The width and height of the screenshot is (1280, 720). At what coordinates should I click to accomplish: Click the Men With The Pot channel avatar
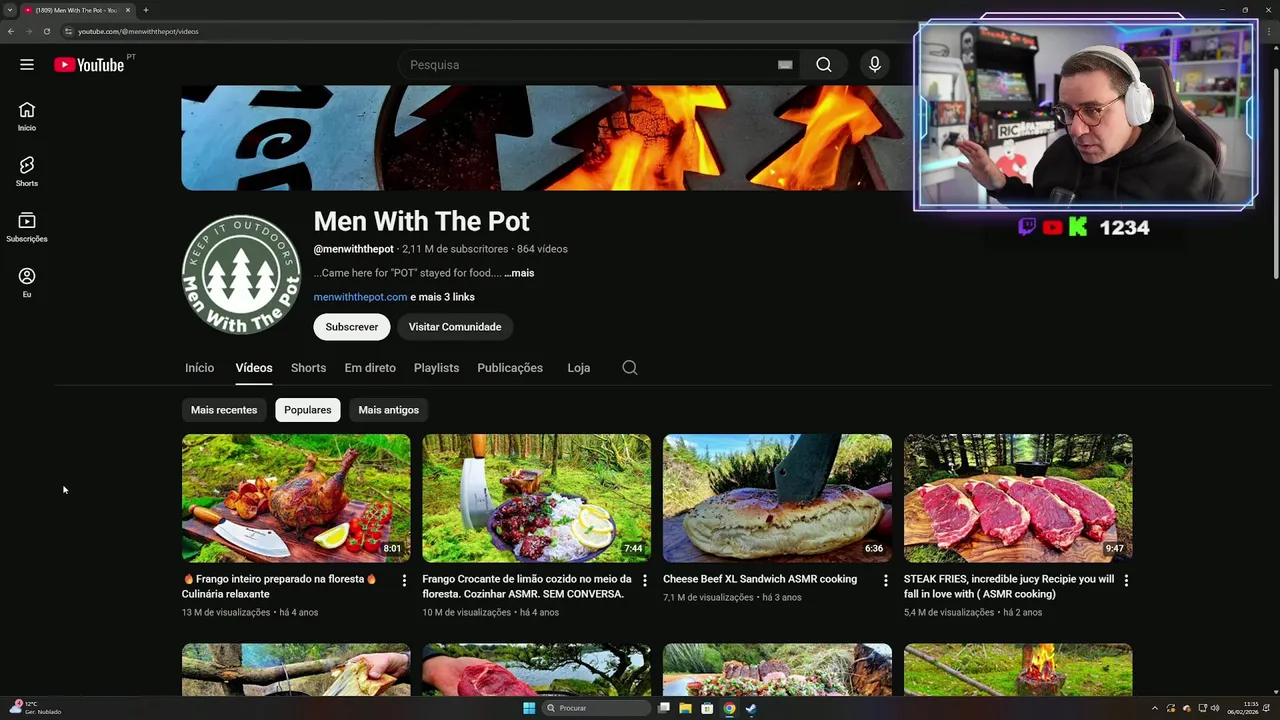241,275
